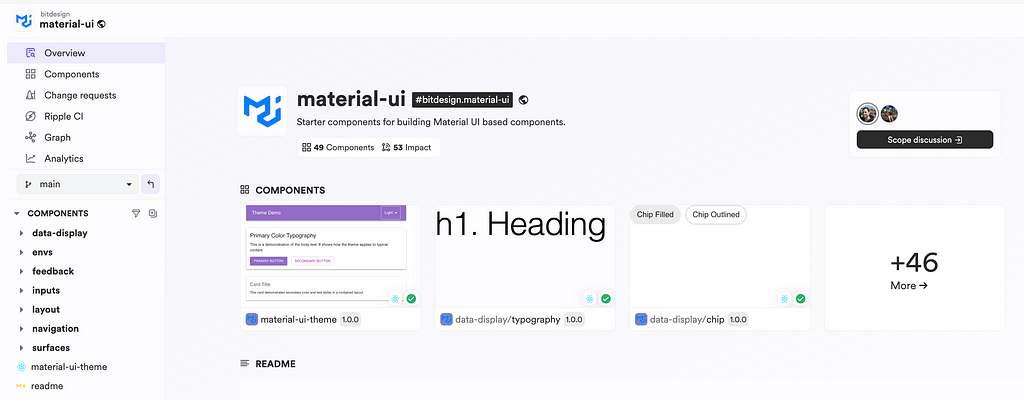Click the second member avatar
The image size is (1024, 400).
889,114
